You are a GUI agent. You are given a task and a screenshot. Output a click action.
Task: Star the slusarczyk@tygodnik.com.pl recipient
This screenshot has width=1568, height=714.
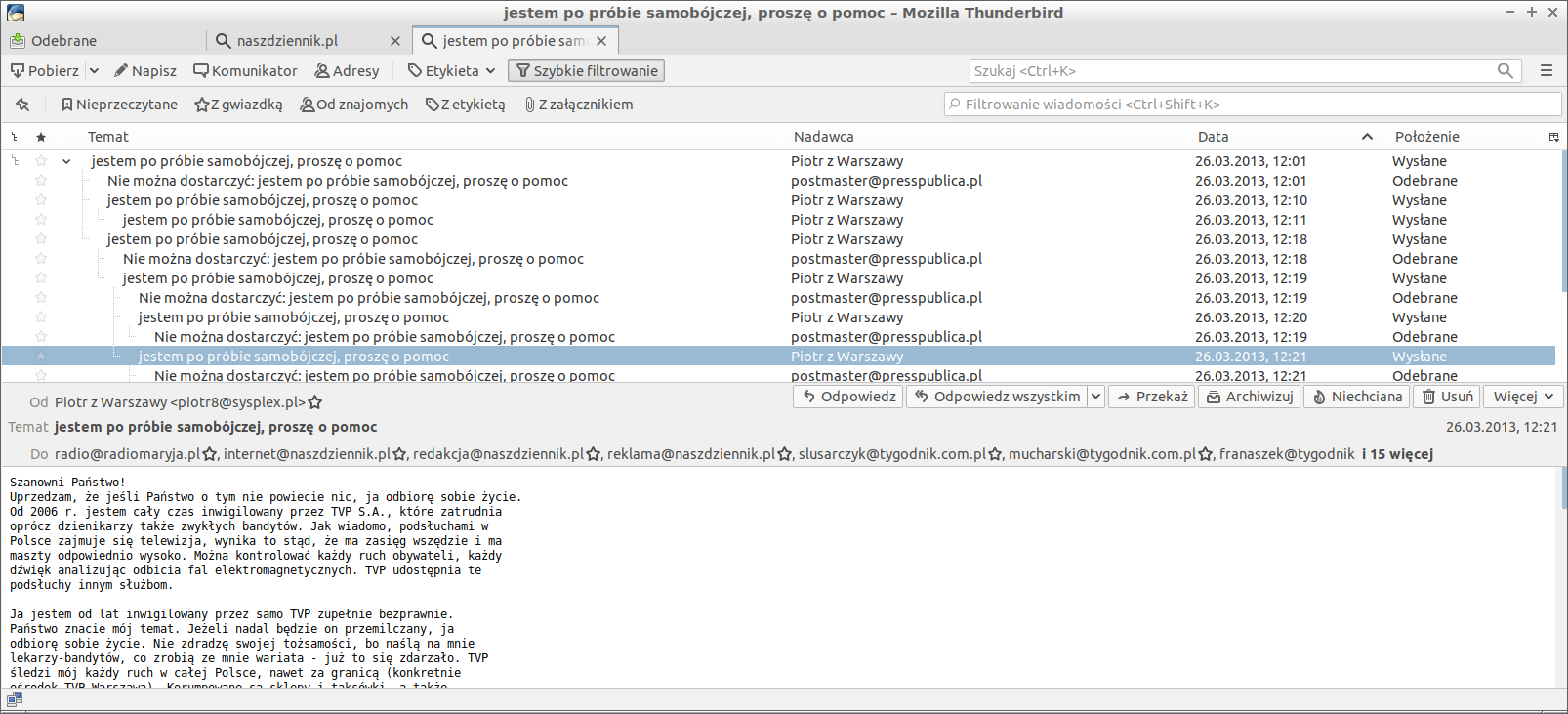[995, 454]
